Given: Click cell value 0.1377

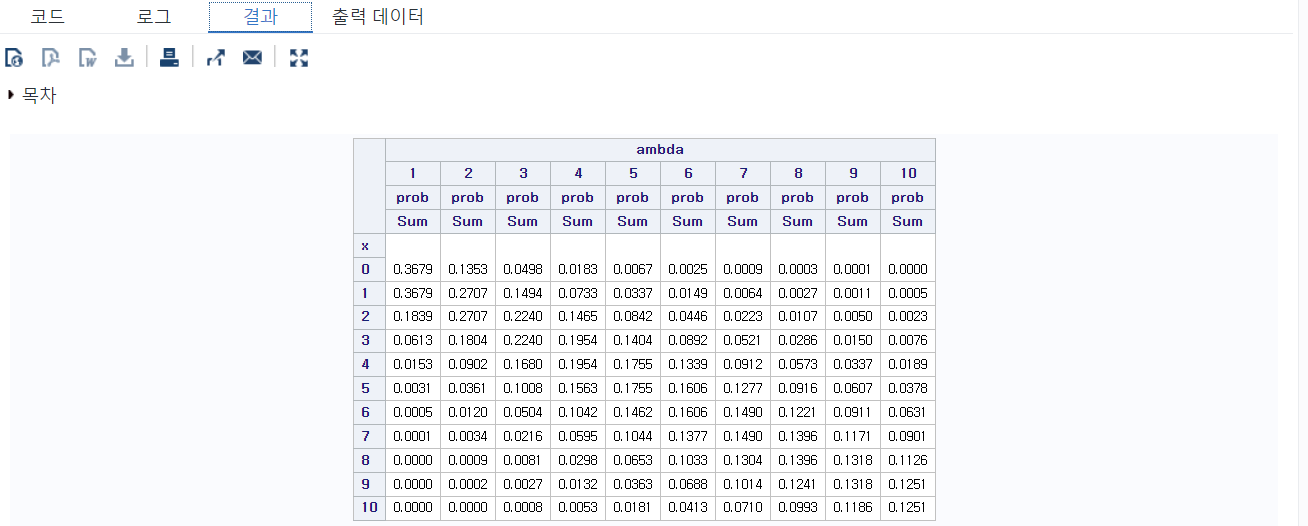Looking at the screenshot, I should click(687, 436).
